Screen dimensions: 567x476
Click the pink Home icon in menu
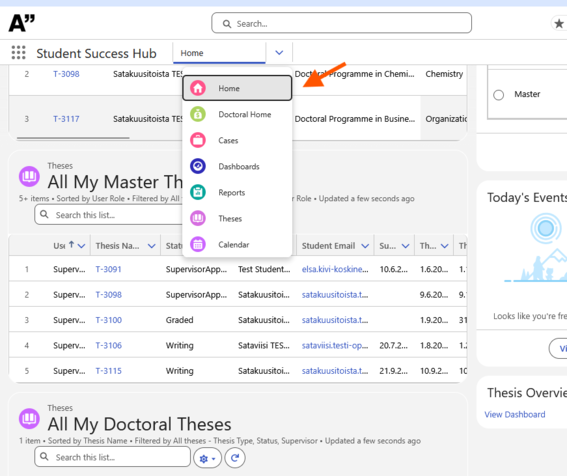198,88
